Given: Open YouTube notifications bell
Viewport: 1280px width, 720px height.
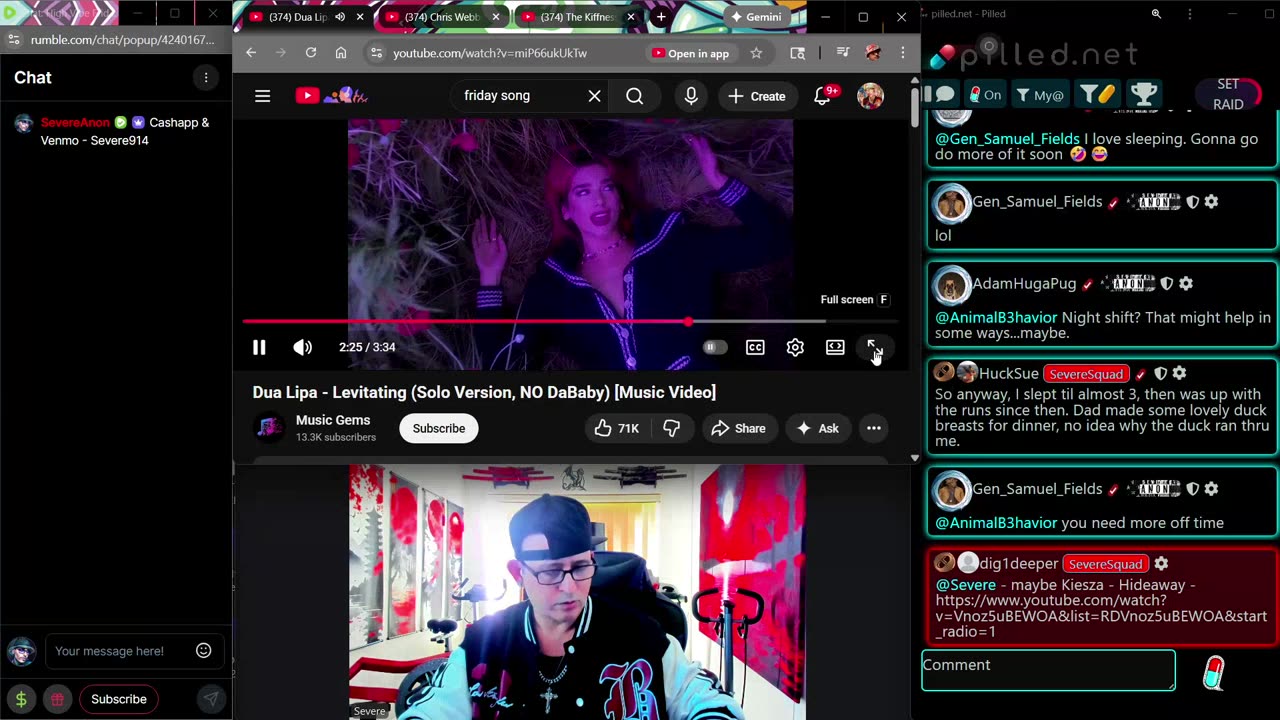Looking at the screenshot, I should click(823, 96).
